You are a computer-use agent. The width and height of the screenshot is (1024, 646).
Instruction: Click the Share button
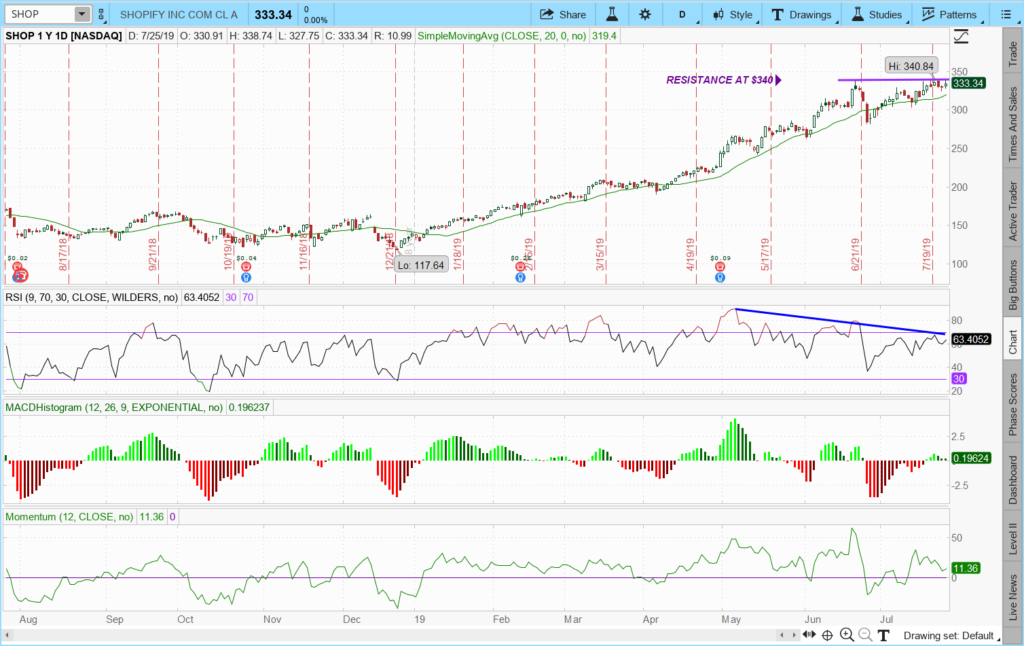coord(563,15)
